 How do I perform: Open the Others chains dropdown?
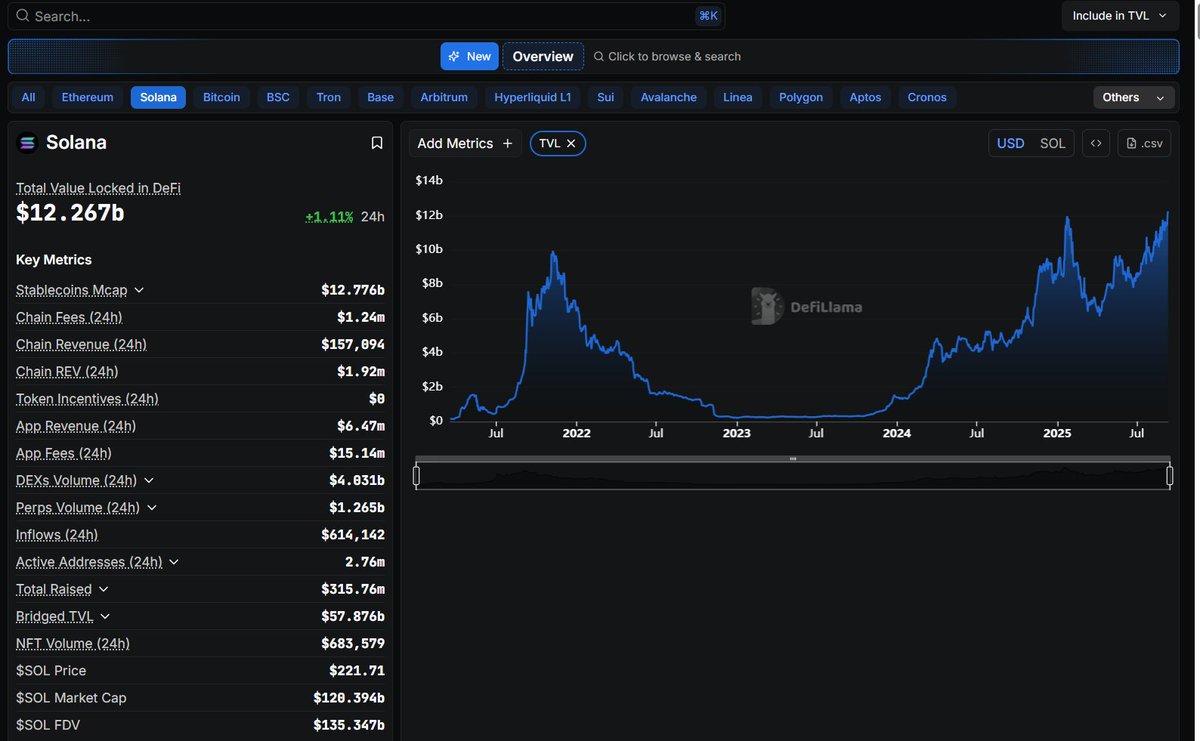pyautogui.click(x=1133, y=97)
